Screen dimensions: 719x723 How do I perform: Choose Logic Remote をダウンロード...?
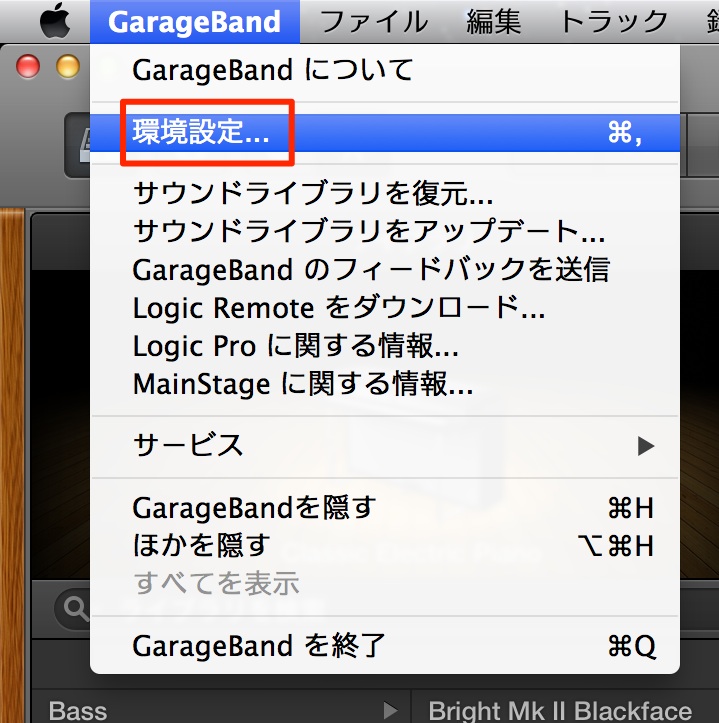tap(385, 308)
